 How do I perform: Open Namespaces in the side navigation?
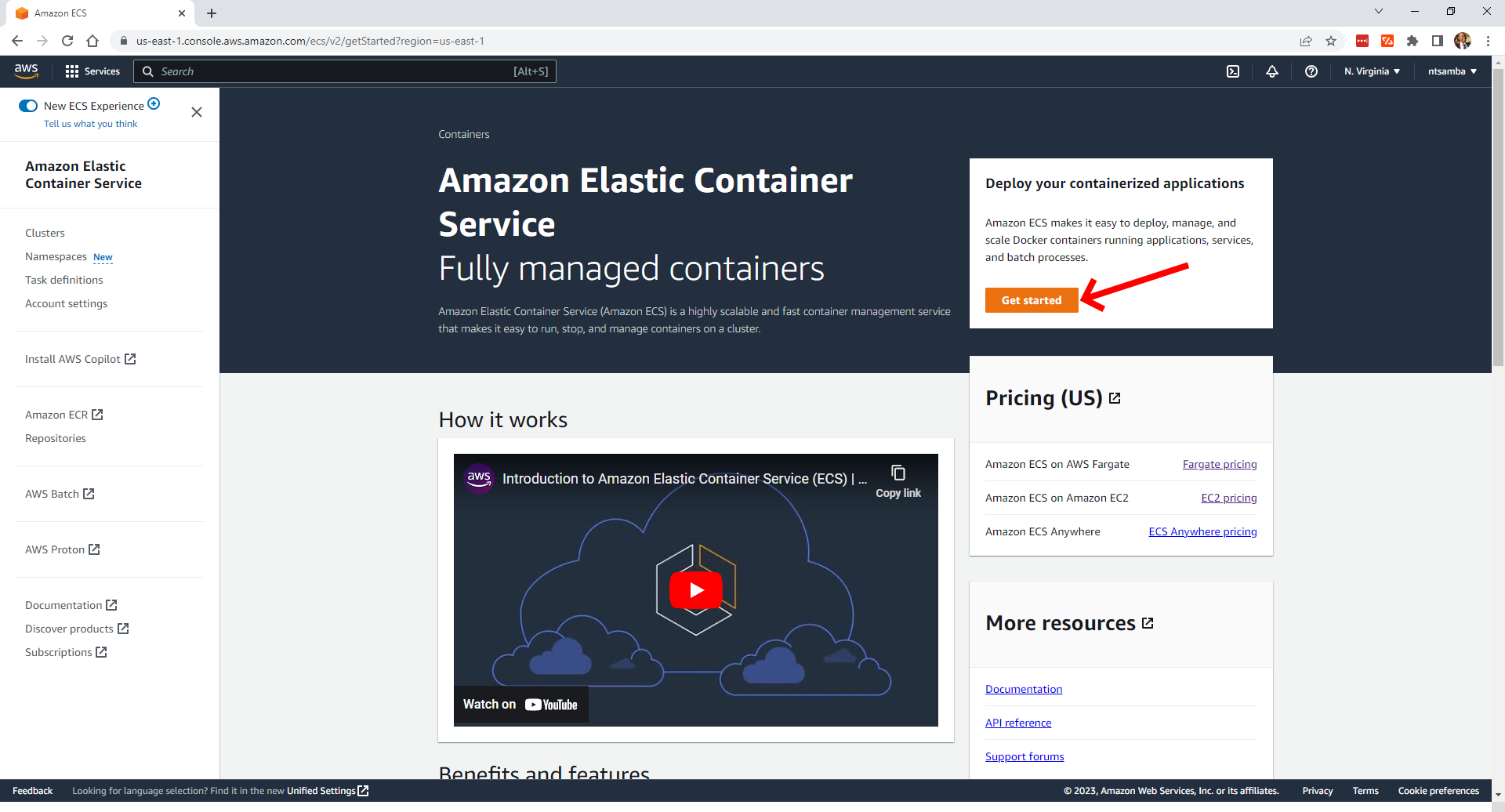56,256
